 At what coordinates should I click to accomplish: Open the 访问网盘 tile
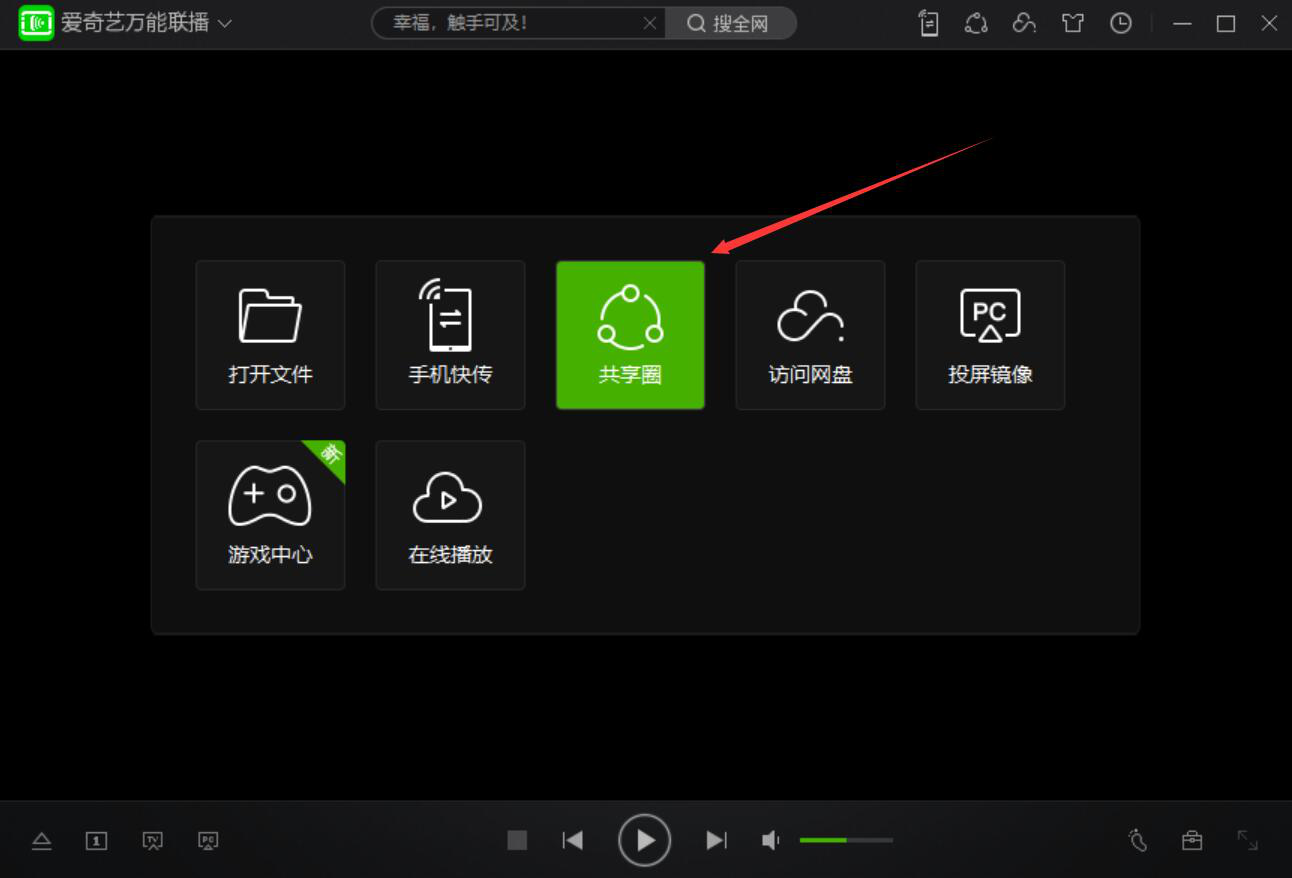pyautogui.click(x=811, y=335)
